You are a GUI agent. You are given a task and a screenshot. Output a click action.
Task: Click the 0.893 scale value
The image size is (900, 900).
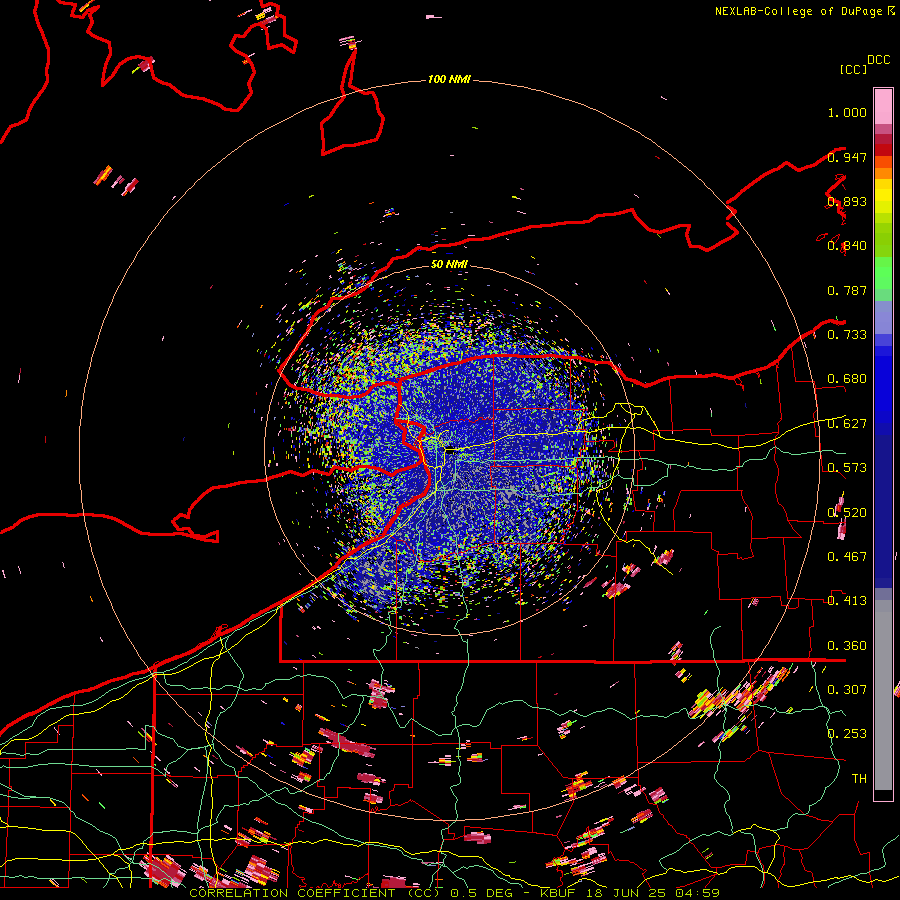pyautogui.click(x=847, y=201)
